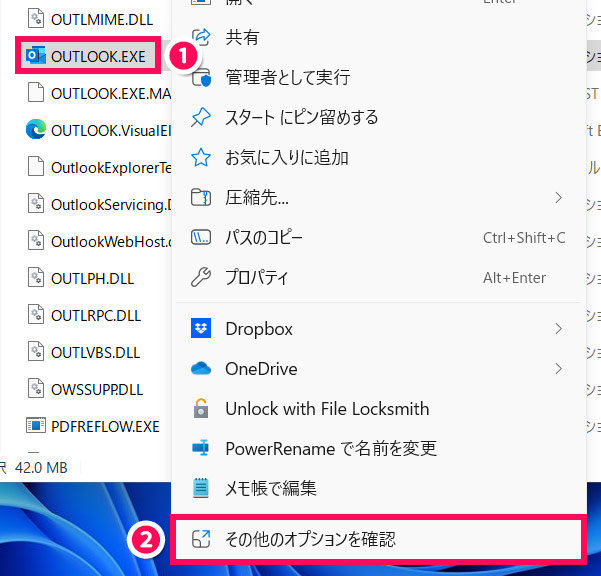
Task: Click the zip folder icon for 圧縮先
Action: pyautogui.click(x=201, y=198)
